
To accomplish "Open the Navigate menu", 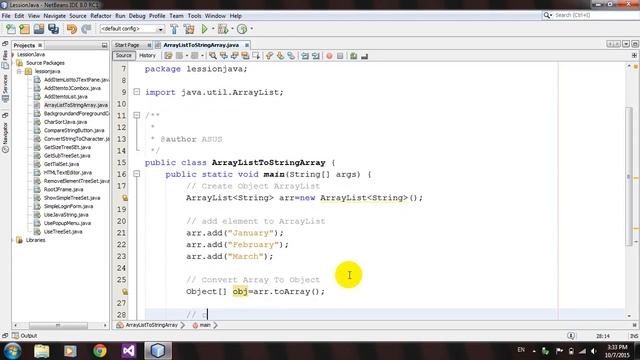I will tap(54, 16).
